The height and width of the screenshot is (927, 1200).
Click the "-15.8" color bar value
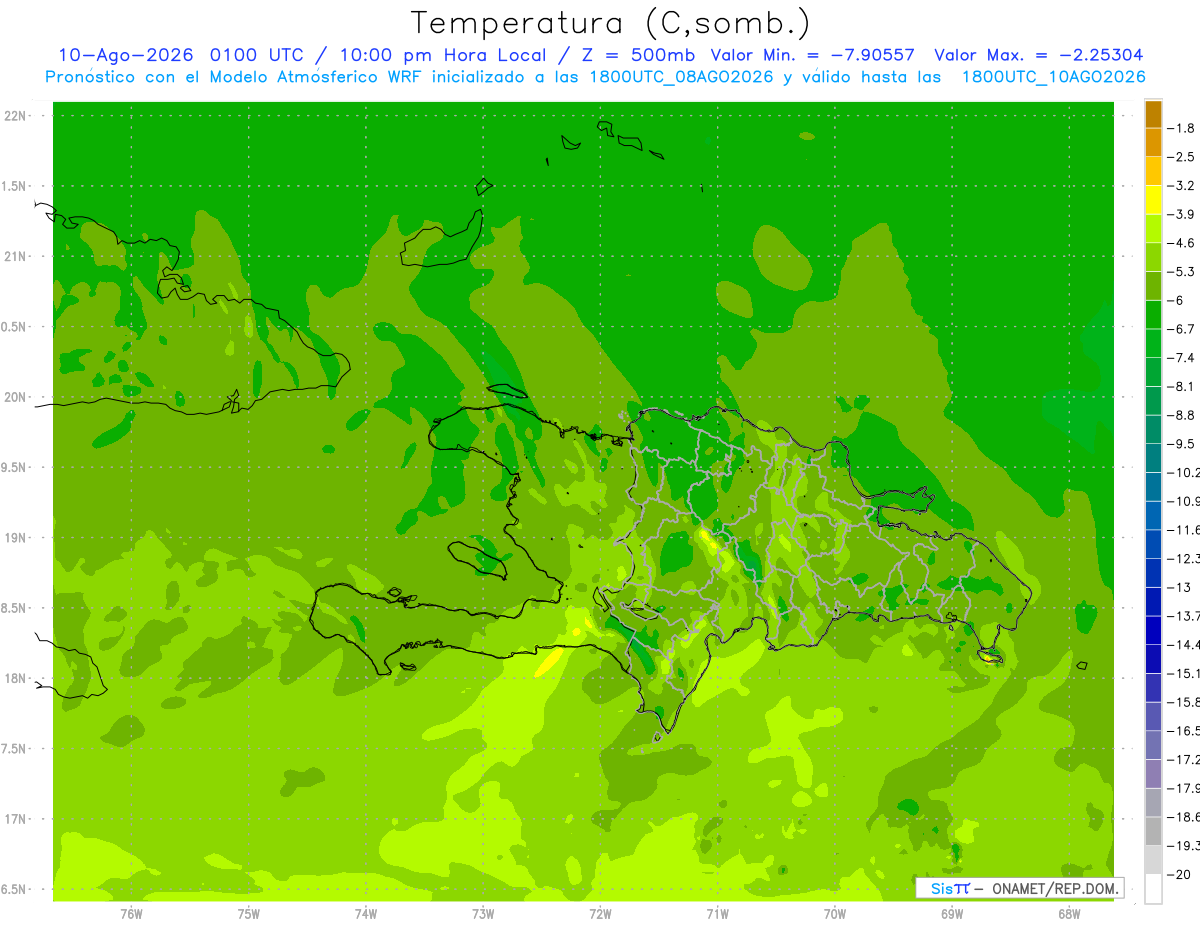tap(1183, 702)
